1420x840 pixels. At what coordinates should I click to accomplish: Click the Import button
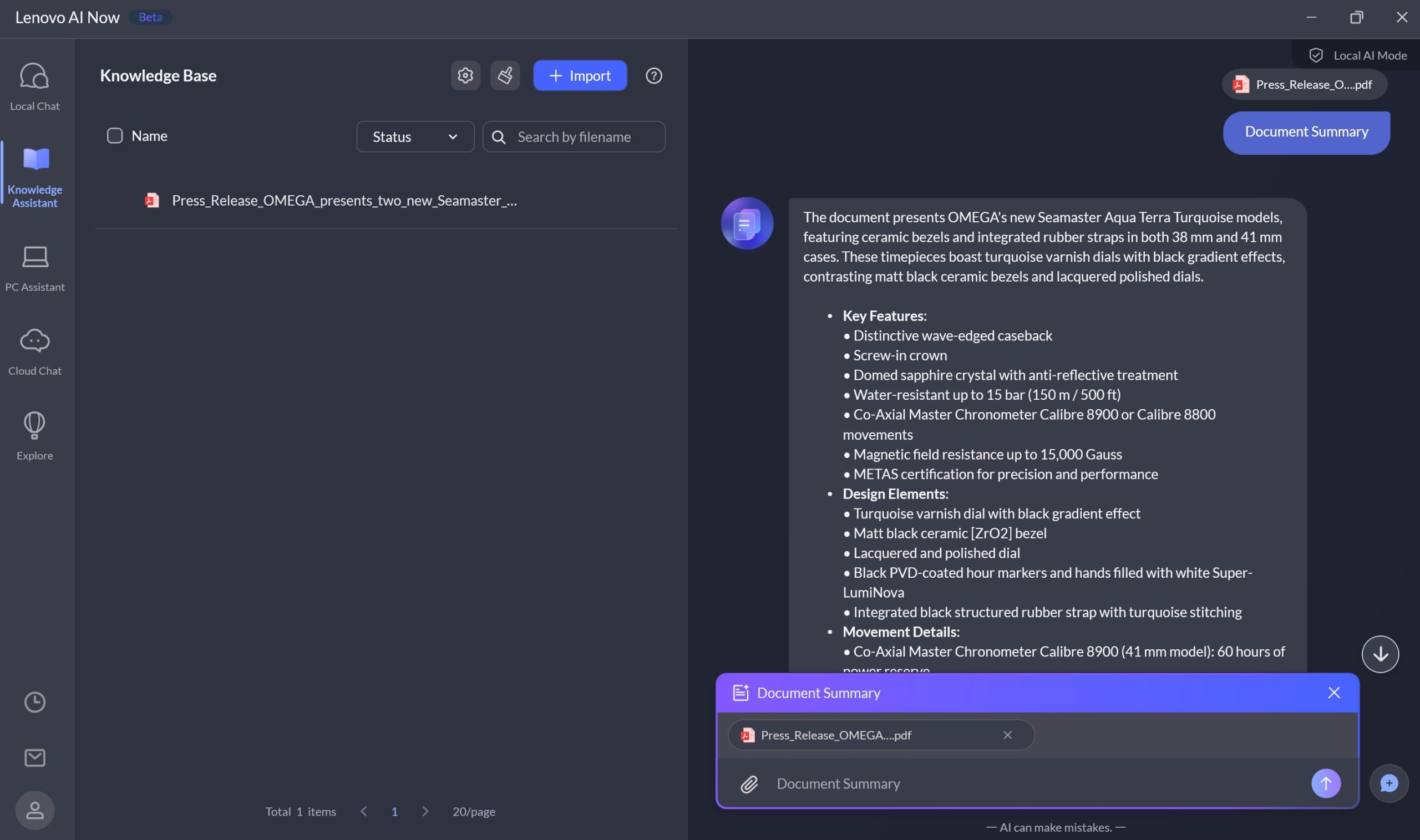pyautogui.click(x=579, y=75)
